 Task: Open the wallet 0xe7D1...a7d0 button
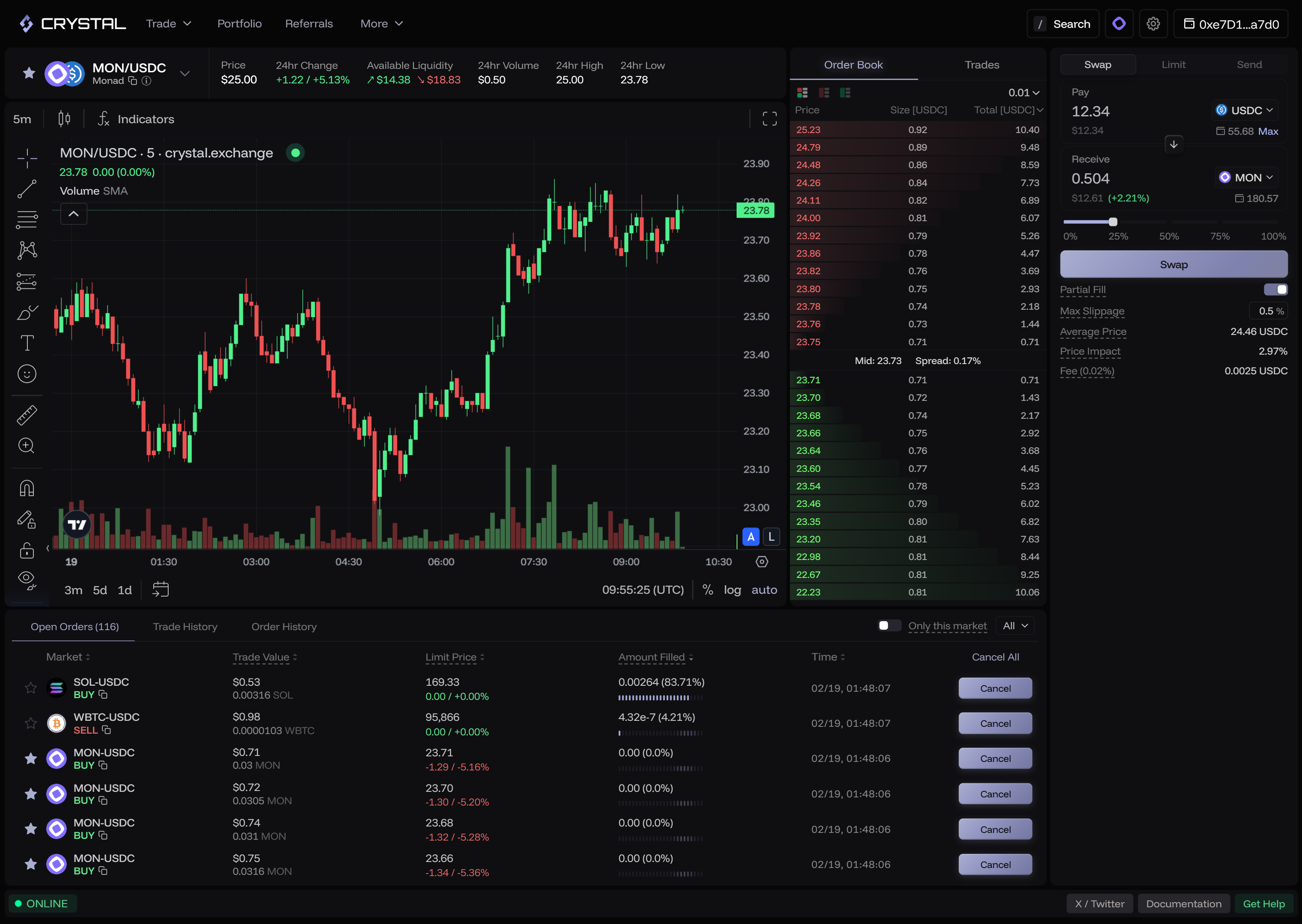coord(1231,24)
